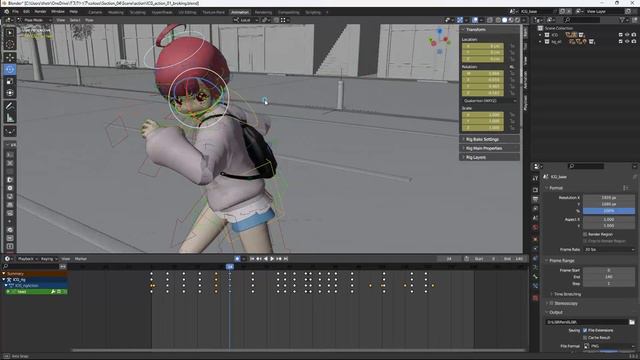The height and width of the screenshot is (360, 640).
Task: Toggle the Render Region checkbox
Action: (x=585, y=234)
